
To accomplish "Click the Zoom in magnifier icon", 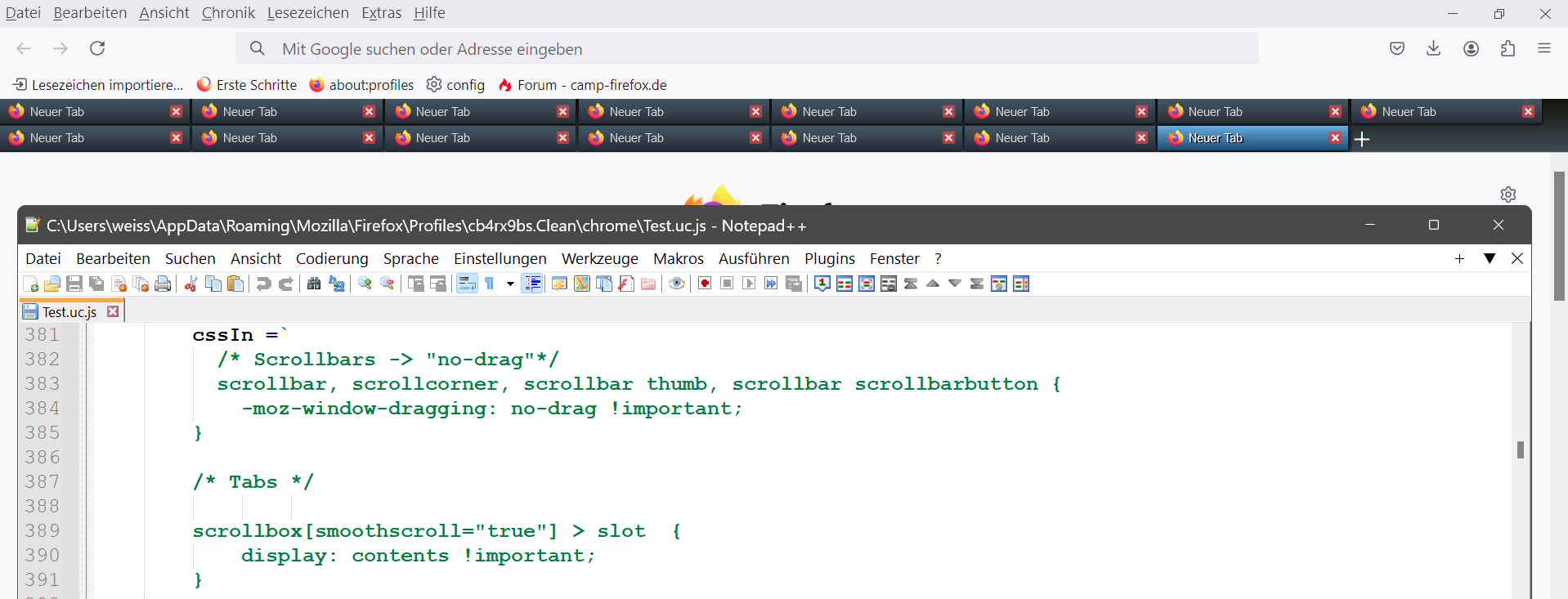I will coord(365,284).
